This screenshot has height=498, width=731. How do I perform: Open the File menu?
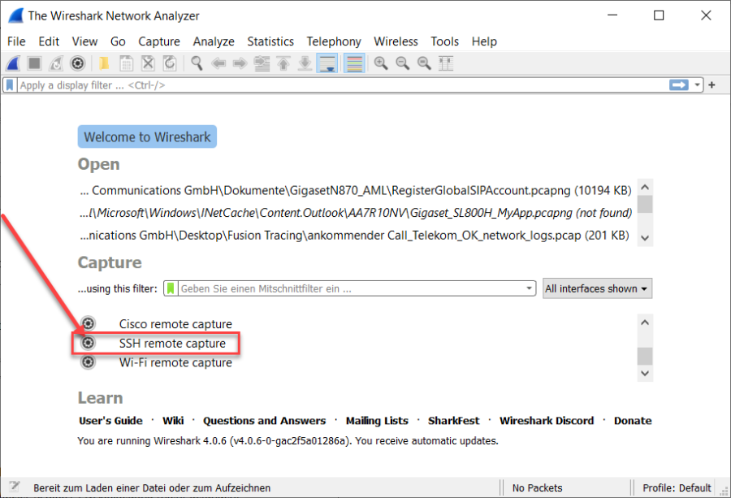[x=16, y=42]
